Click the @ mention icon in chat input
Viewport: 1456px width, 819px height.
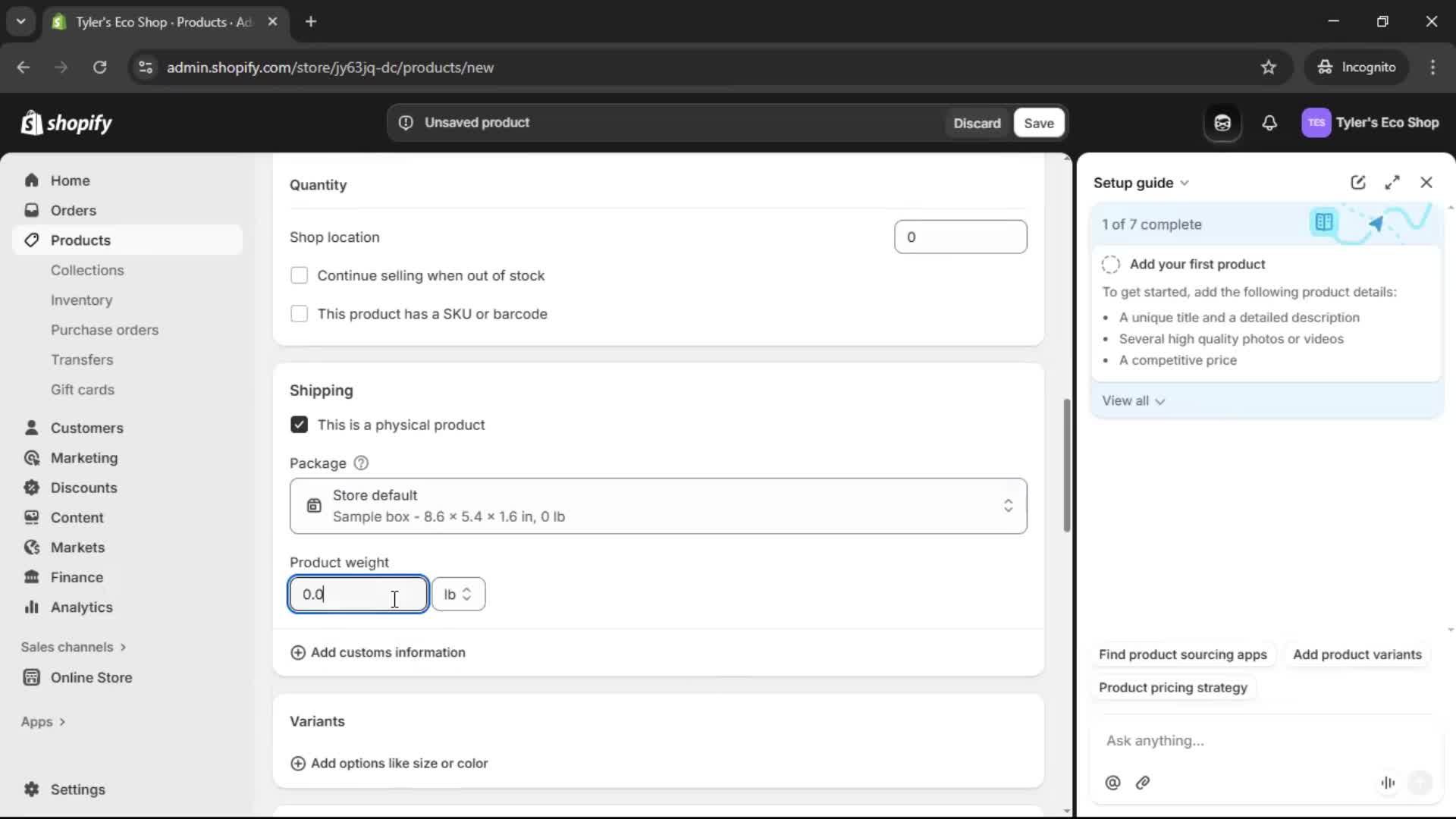pos(1112,783)
